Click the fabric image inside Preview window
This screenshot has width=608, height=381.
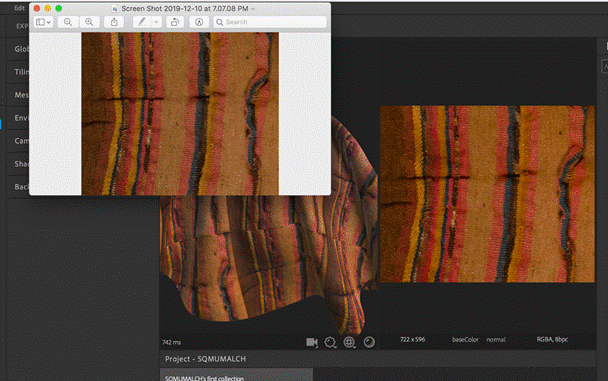[180, 114]
